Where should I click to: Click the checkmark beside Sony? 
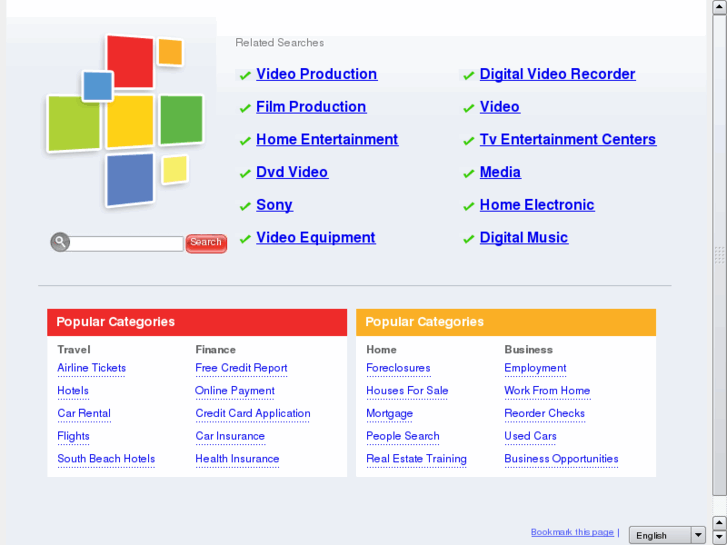pyautogui.click(x=245, y=206)
